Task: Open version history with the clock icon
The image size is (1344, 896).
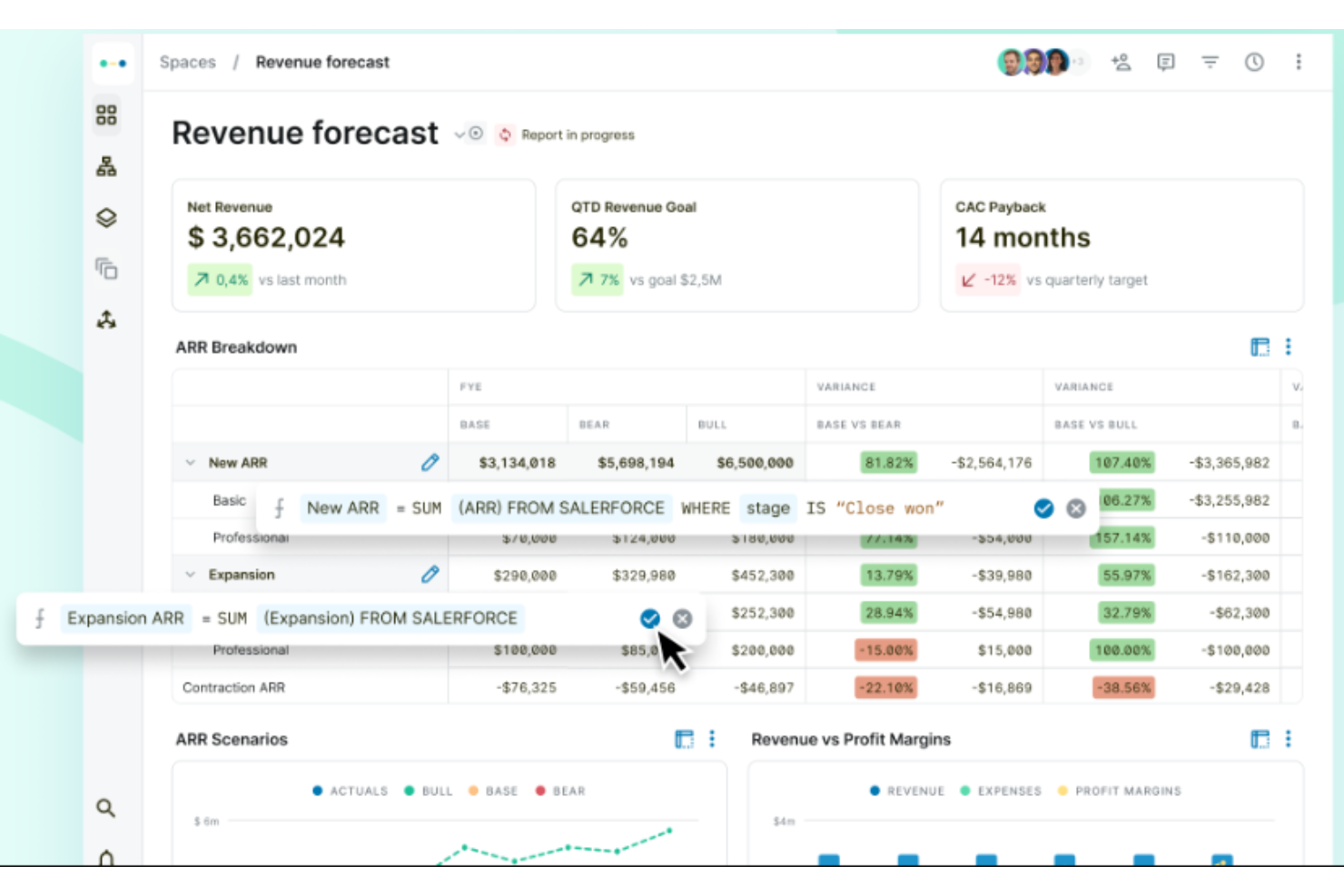Action: (x=1254, y=62)
